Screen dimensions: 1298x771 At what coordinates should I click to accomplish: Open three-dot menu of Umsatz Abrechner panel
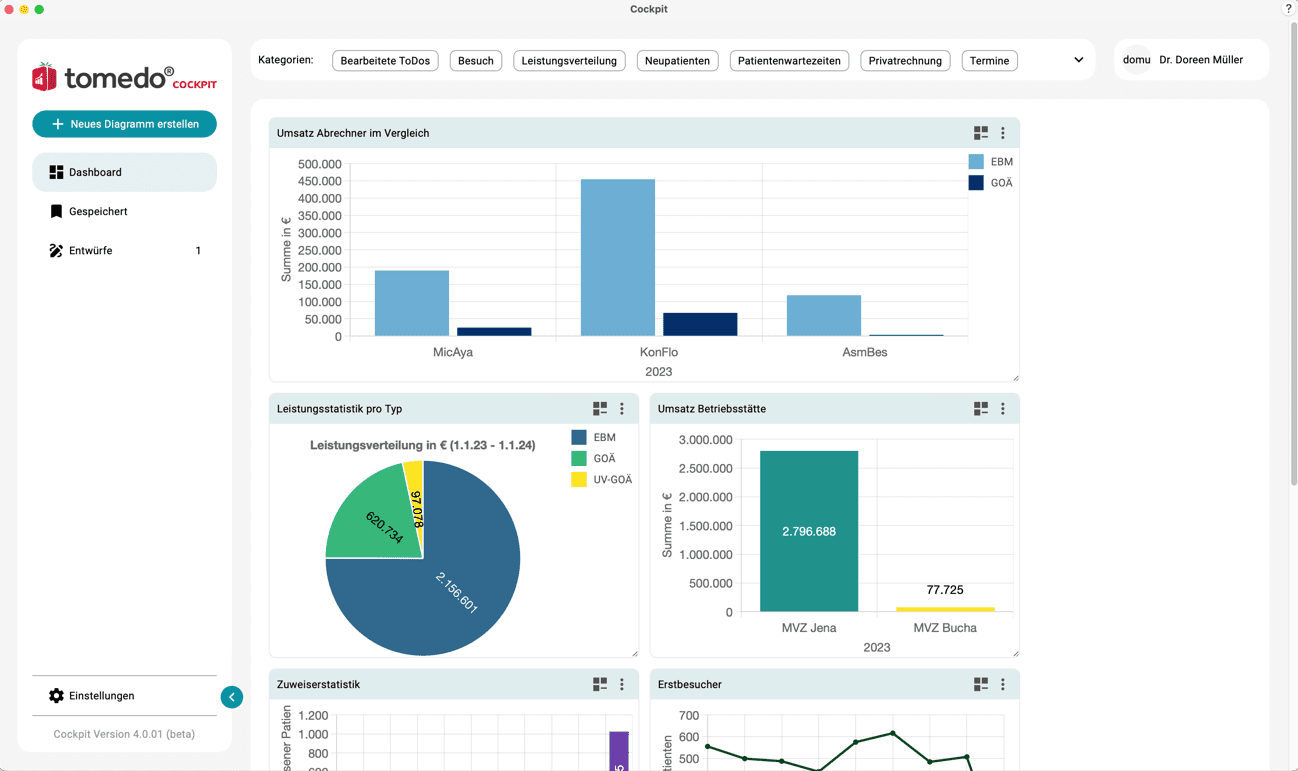click(x=1003, y=133)
